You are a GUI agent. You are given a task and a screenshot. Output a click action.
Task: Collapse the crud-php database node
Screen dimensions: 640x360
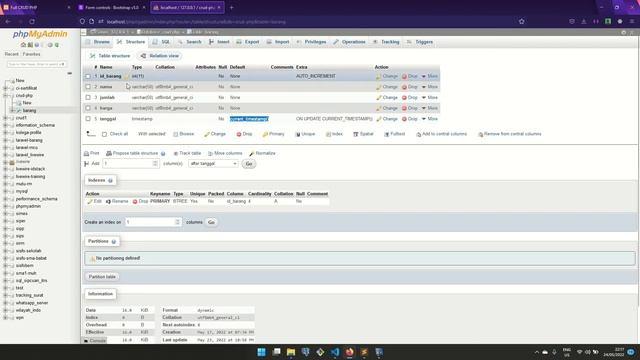pos(6,96)
